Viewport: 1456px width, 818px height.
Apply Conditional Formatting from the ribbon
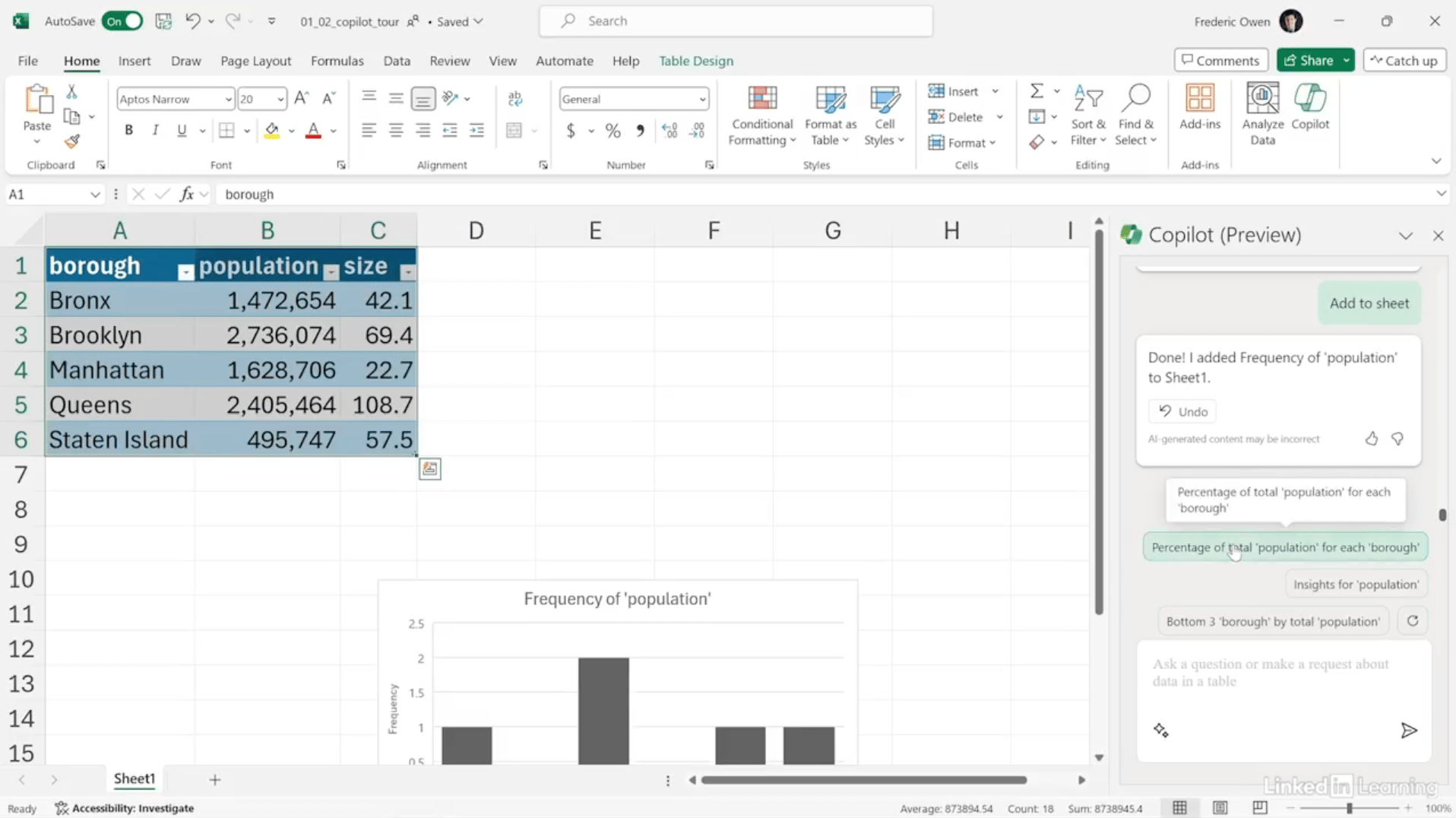(761, 116)
